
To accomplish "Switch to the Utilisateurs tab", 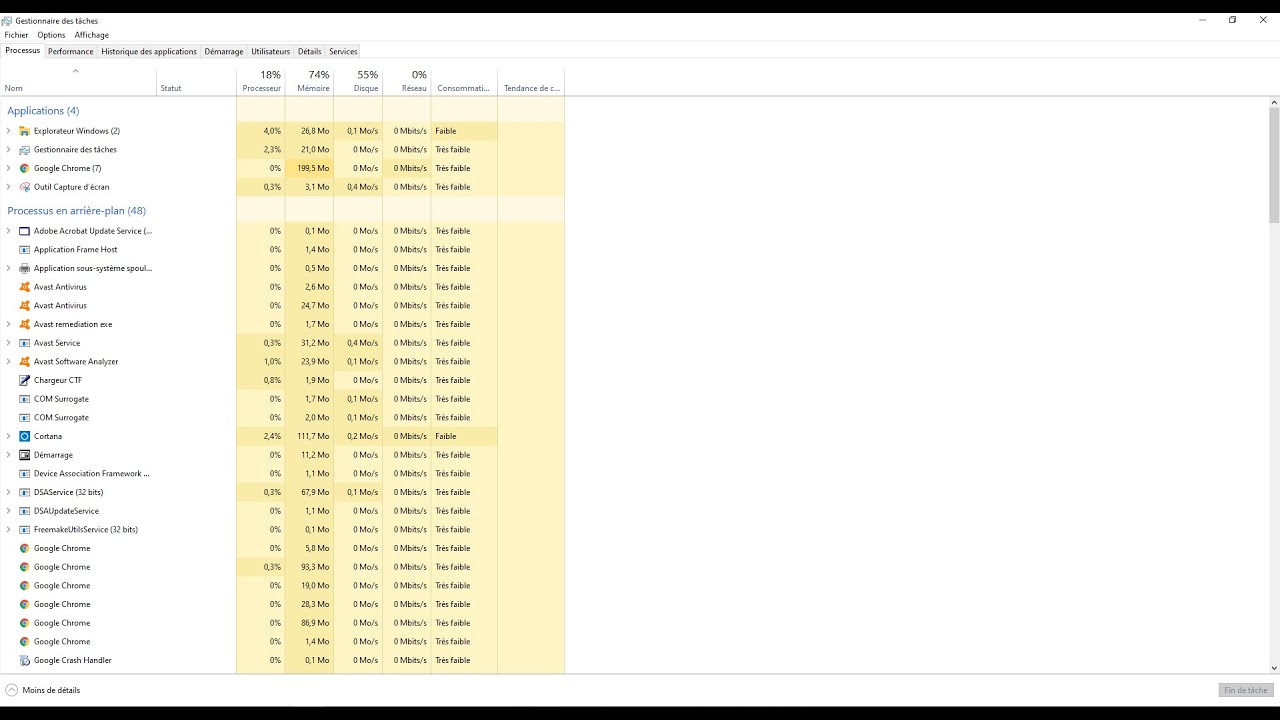I will click(x=271, y=51).
